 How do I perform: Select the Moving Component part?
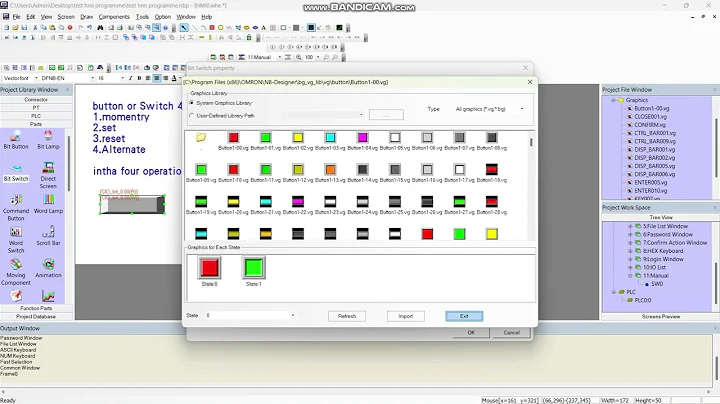pos(16,272)
